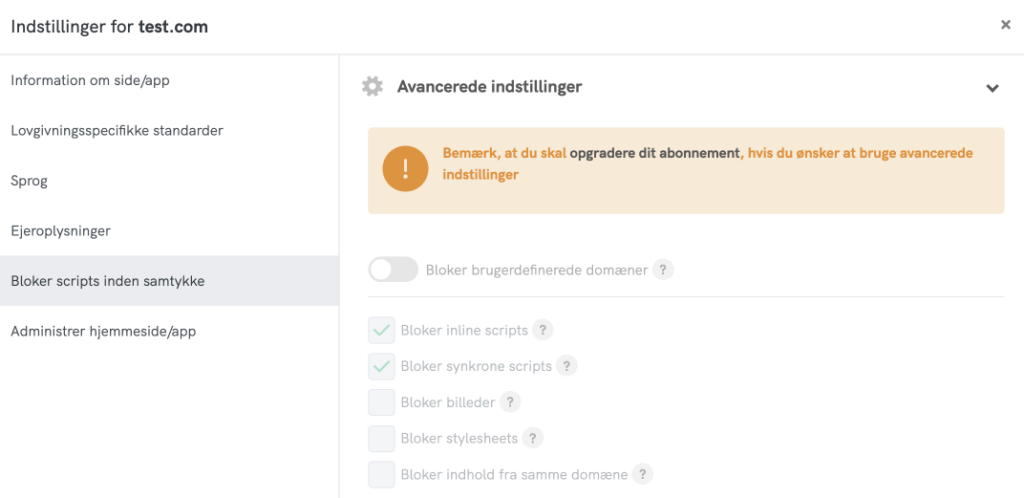Image resolution: width=1024 pixels, height=498 pixels.
Task: Open help tooltip for Bloker stylesheets
Action: tap(532, 438)
